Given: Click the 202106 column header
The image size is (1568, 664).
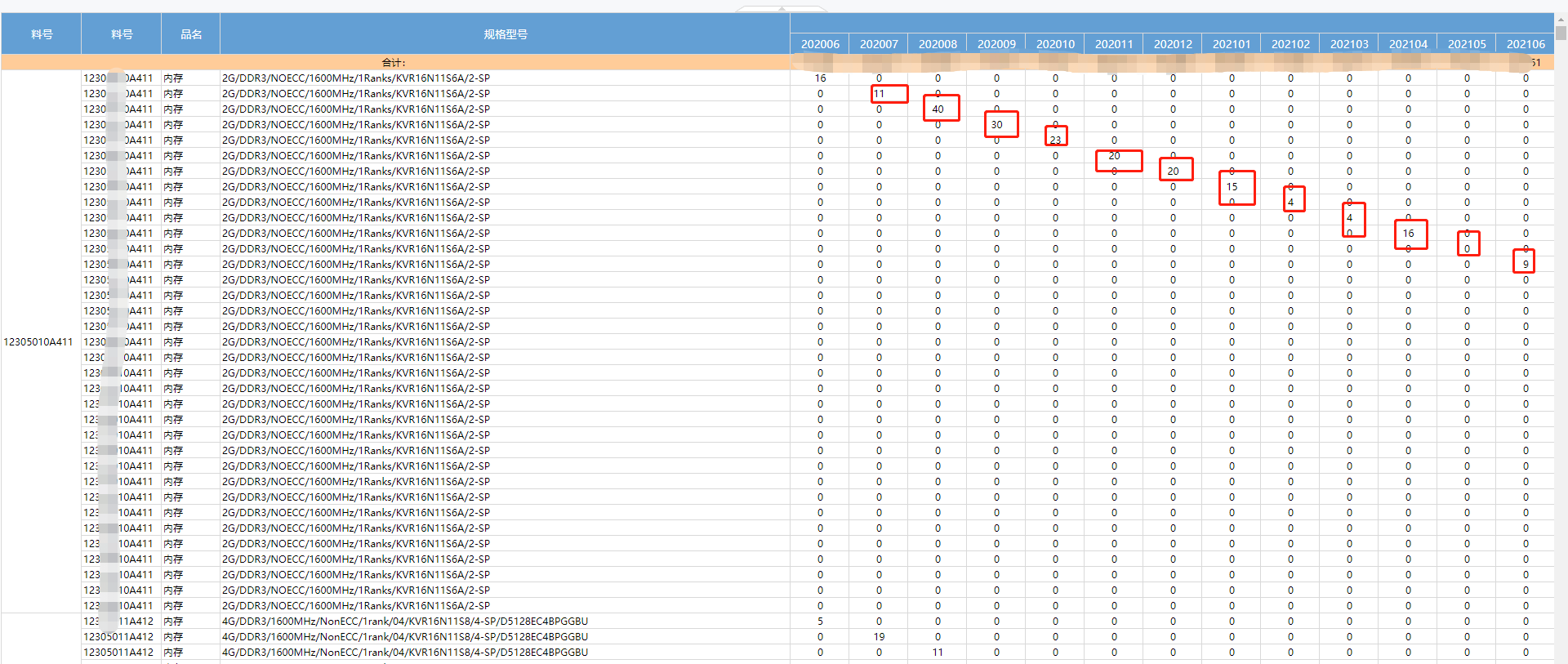Looking at the screenshot, I should pos(1526,44).
